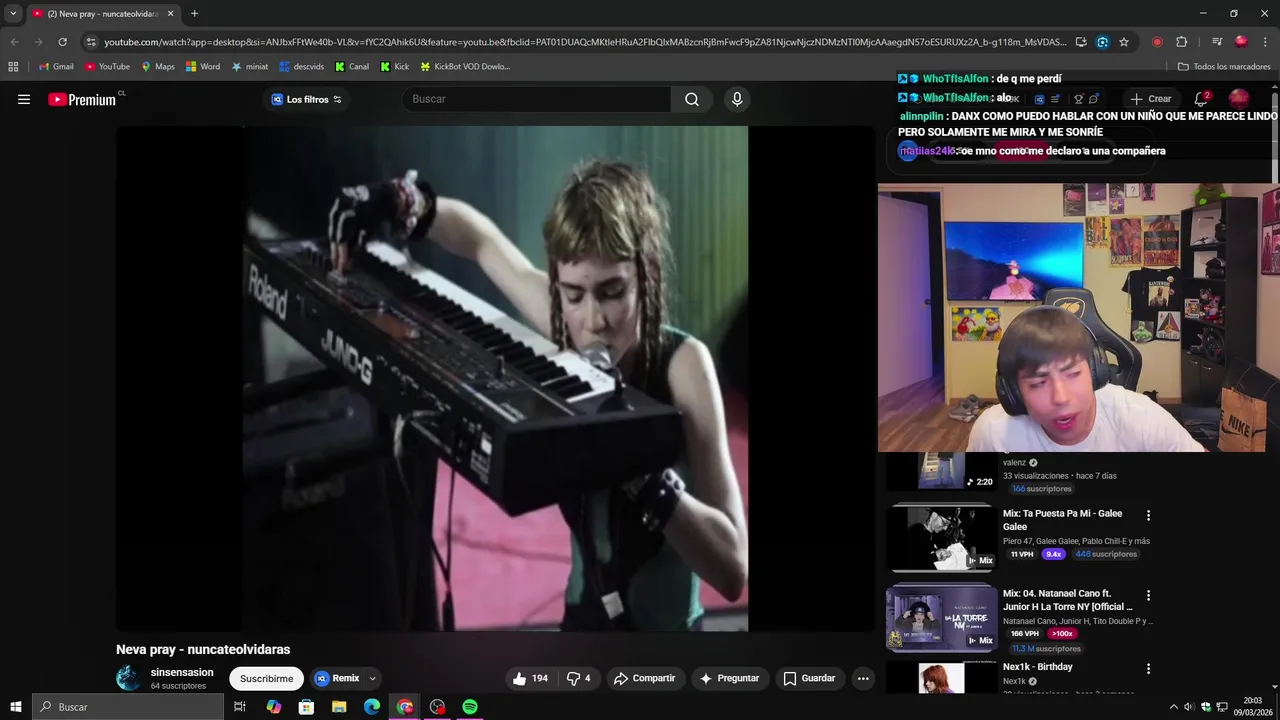This screenshot has height=720, width=1280.
Task: Expand the Remix dropdown chevron
Action: [372, 678]
